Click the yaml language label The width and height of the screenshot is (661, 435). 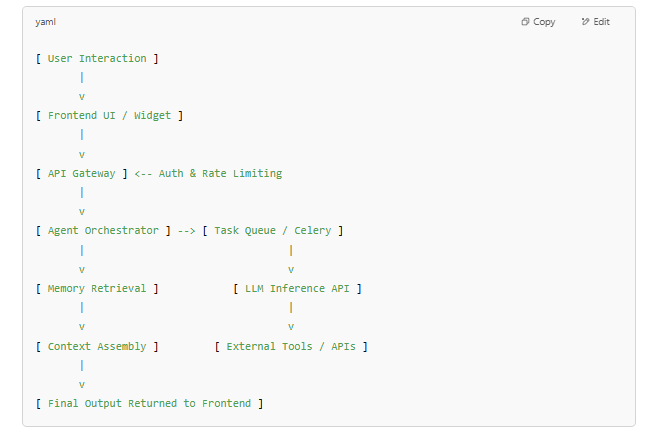pyautogui.click(x=46, y=22)
